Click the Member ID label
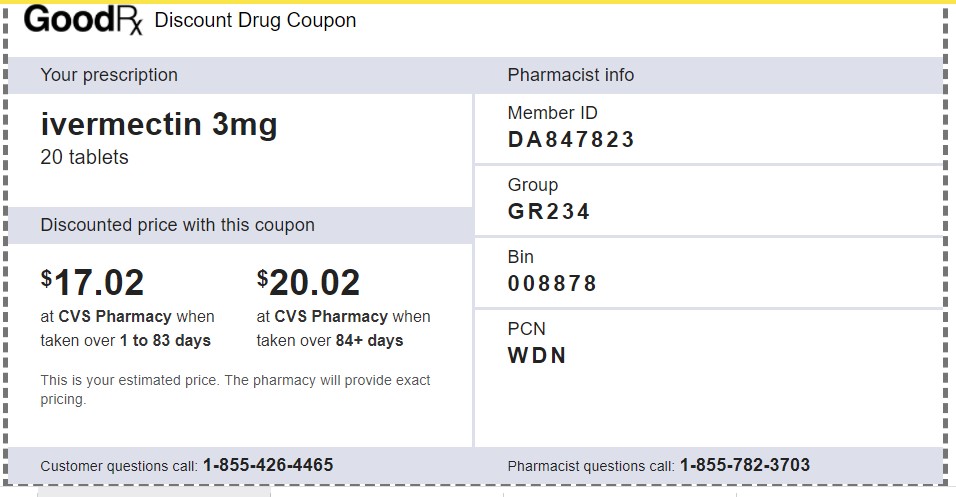 [552, 113]
